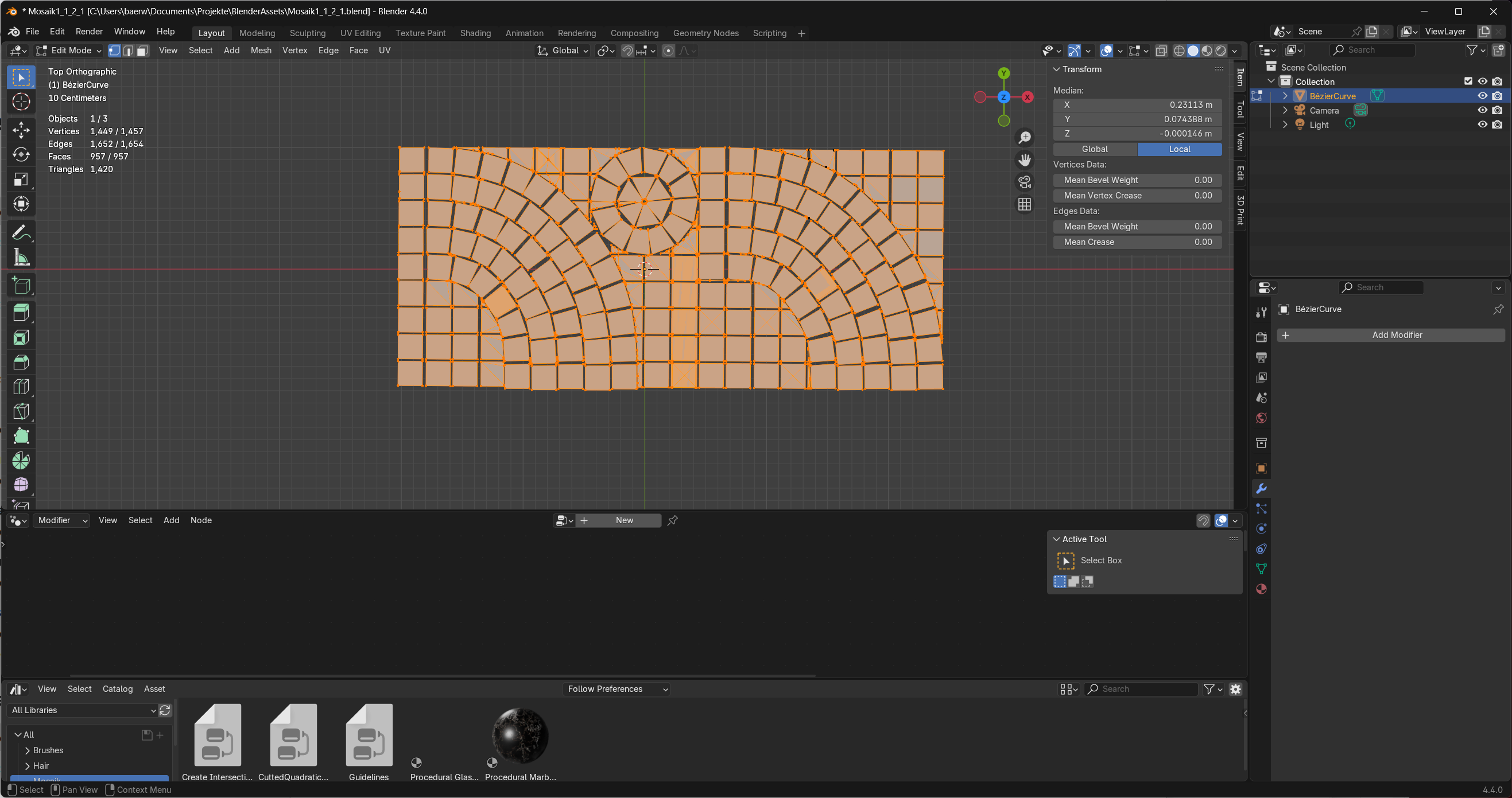Uncheck the Collection exclude checkbox
This screenshot has height=798, width=1512.
pyautogui.click(x=1468, y=81)
